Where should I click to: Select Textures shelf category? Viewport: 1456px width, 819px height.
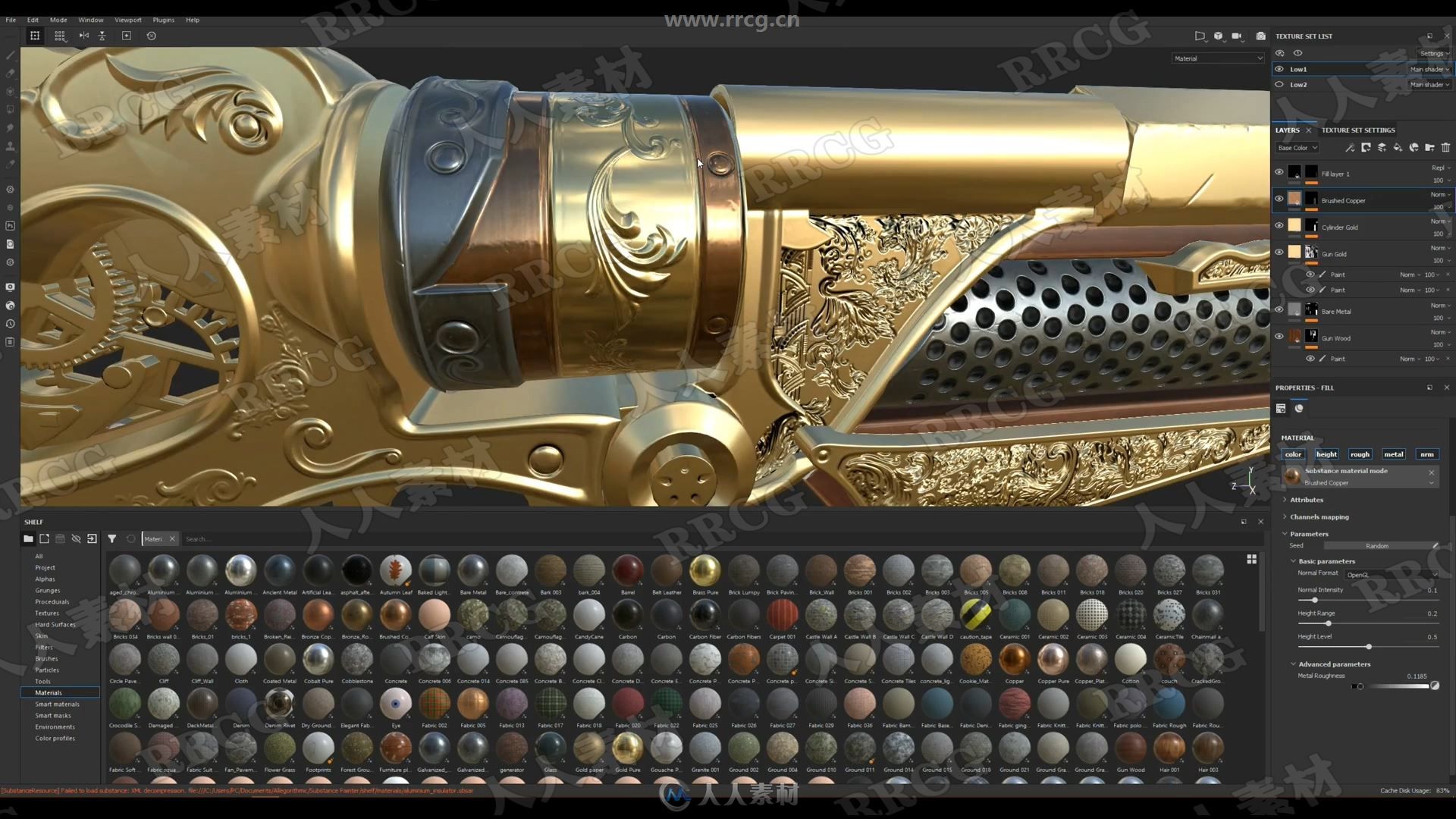pos(47,613)
